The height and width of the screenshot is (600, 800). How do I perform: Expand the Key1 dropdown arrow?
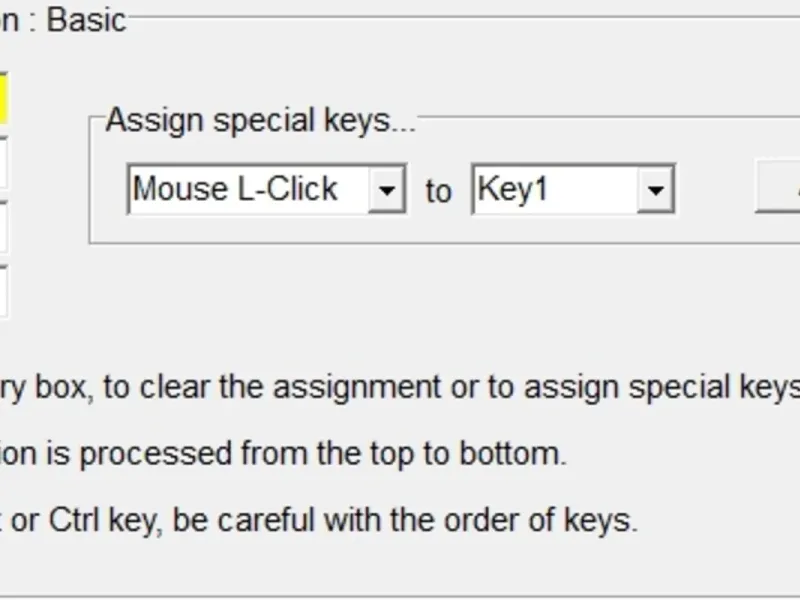655,190
